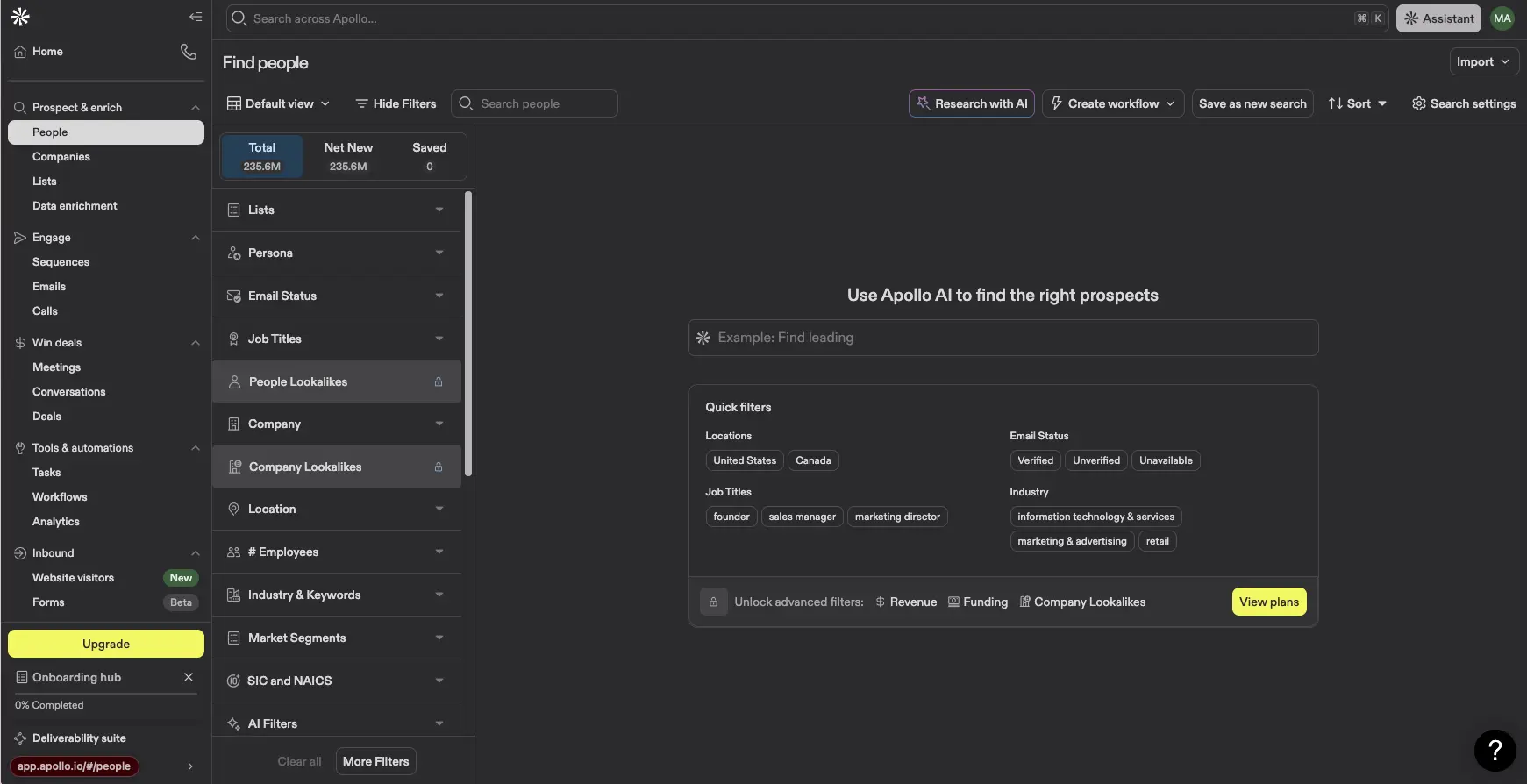Click the Apollo logo icon
This screenshot has width=1527, height=784.
pos(20,17)
